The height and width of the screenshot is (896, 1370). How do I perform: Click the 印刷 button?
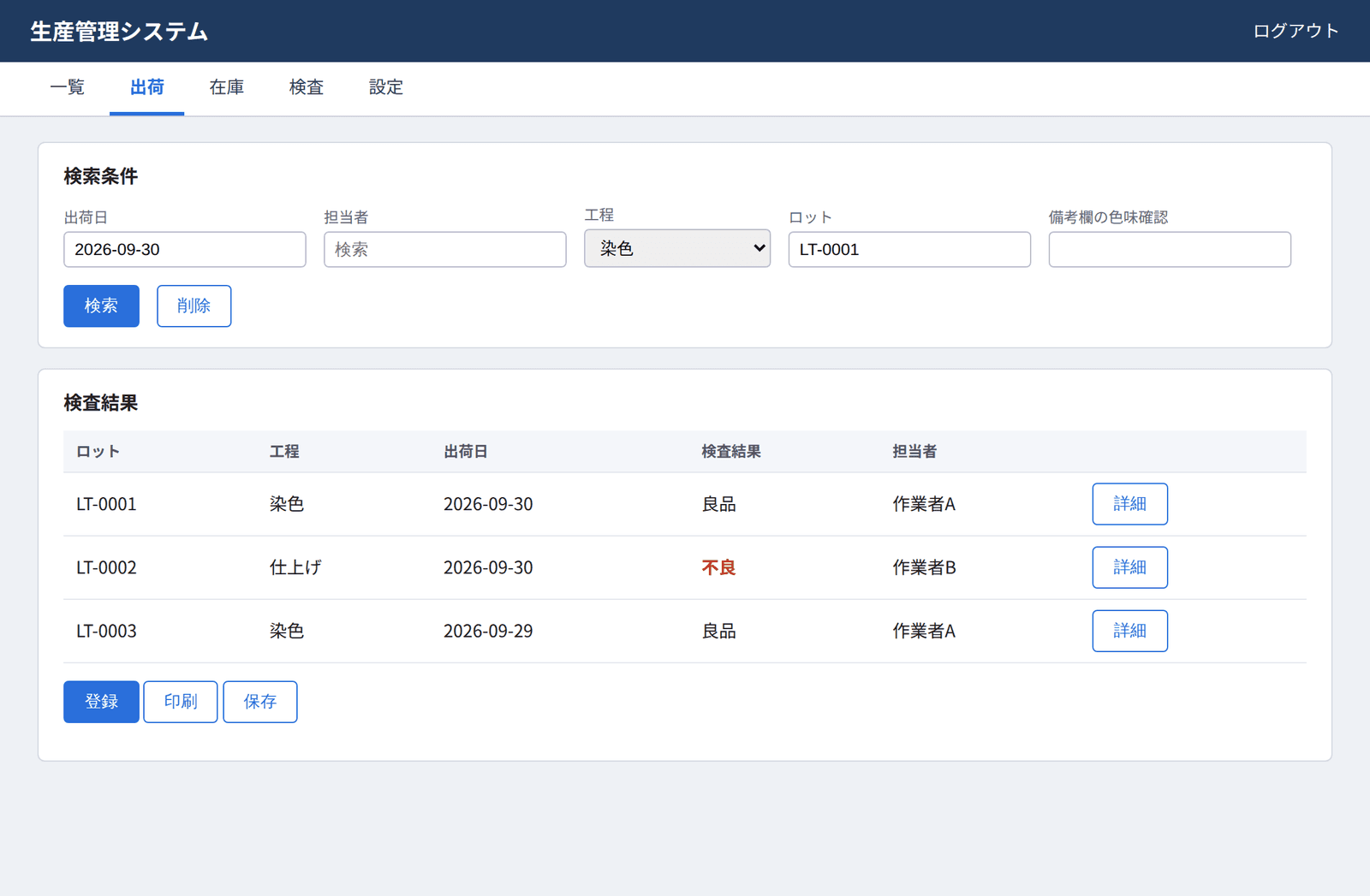181,702
